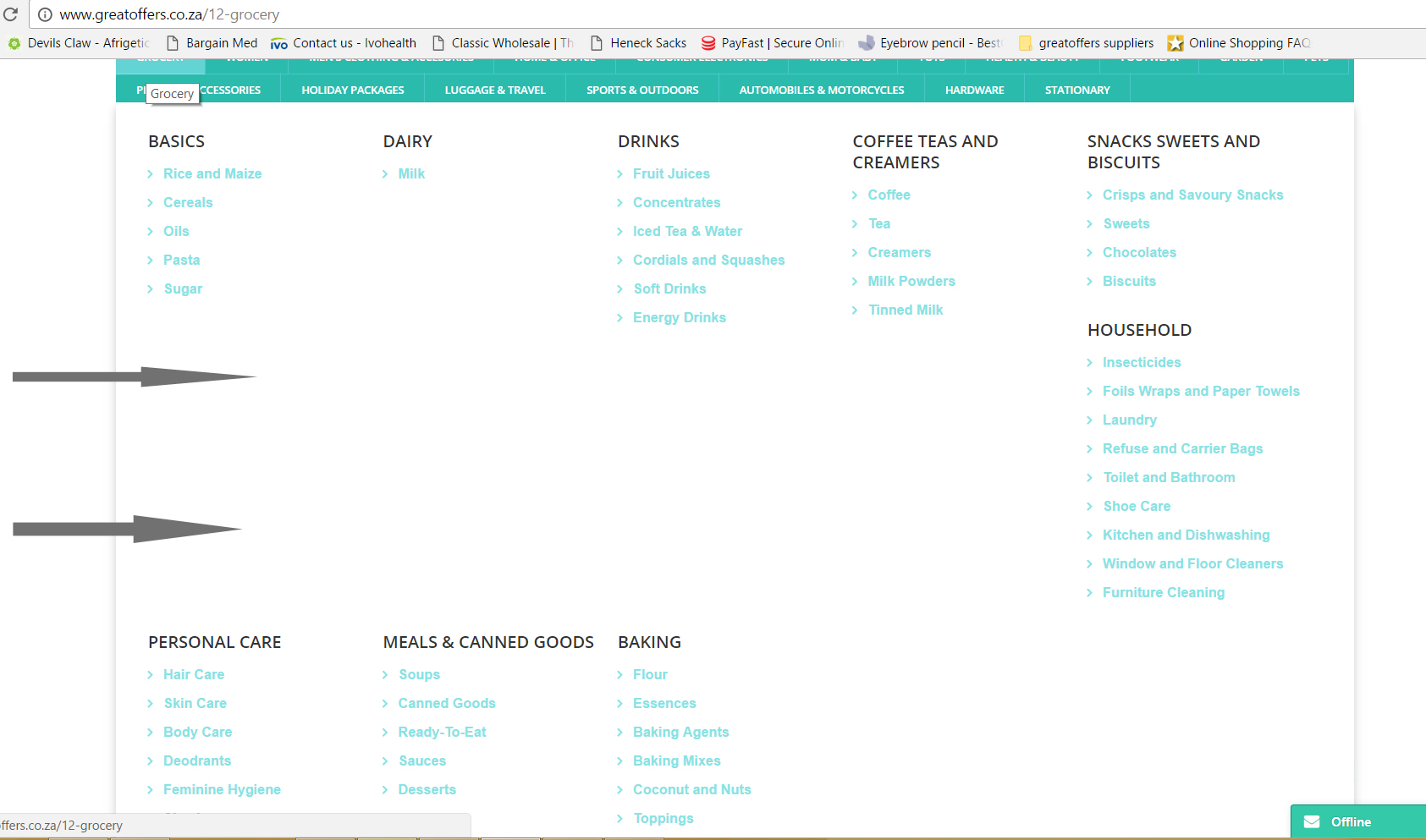The height and width of the screenshot is (840, 1426).
Task: Click the HOUSEHOLD section heading
Action: pos(1140,330)
